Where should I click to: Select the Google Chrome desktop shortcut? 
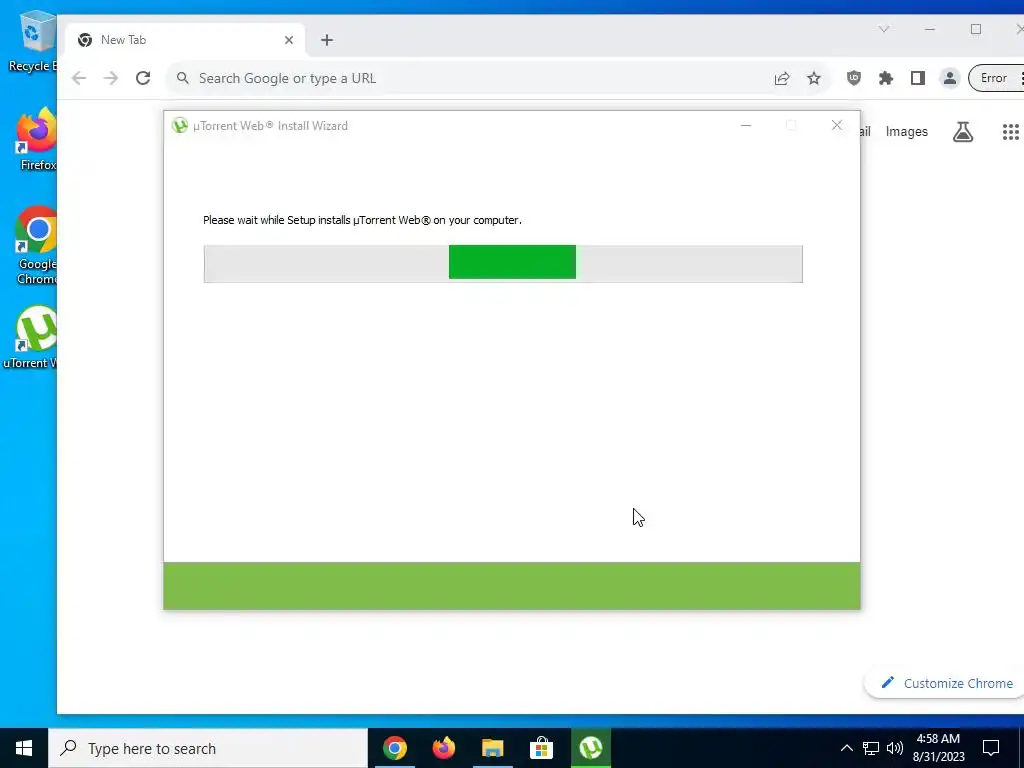[x=37, y=246]
